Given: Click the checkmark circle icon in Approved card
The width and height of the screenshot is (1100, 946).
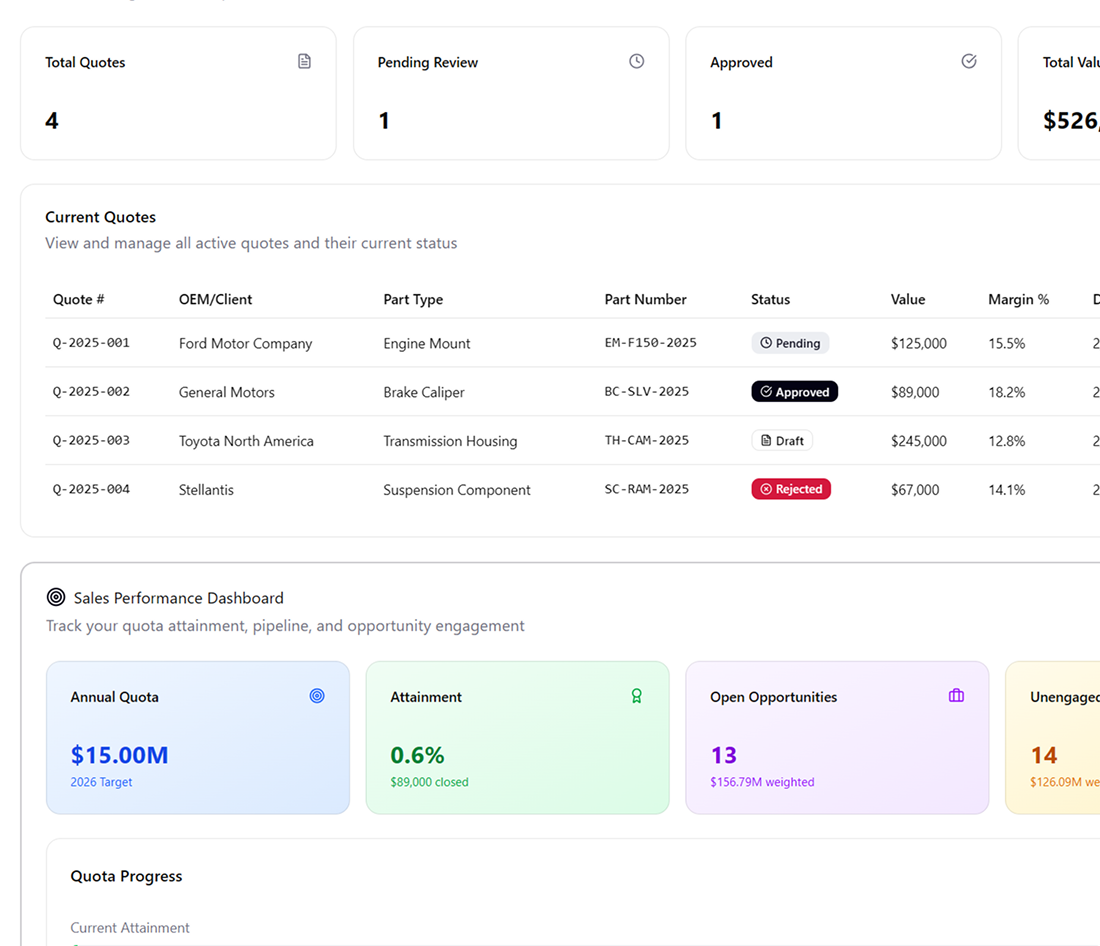Looking at the screenshot, I should [x=969, y=61].
